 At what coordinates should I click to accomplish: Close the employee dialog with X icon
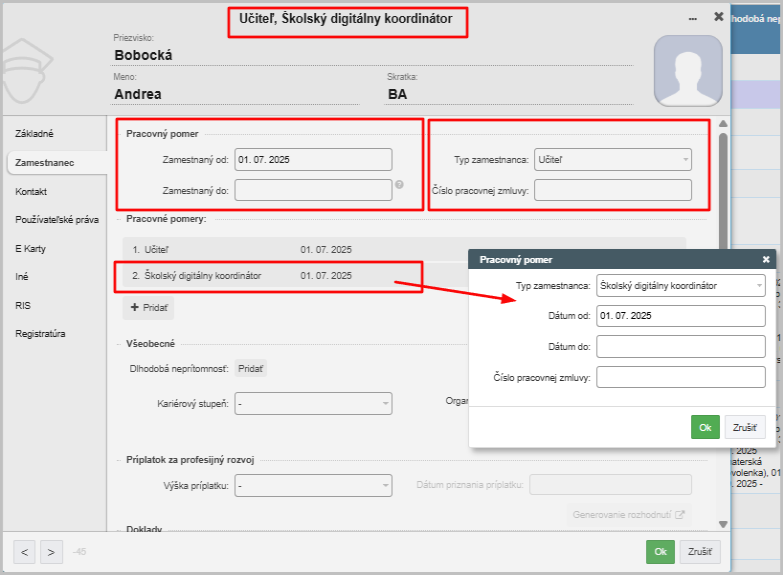coord(718,17)
